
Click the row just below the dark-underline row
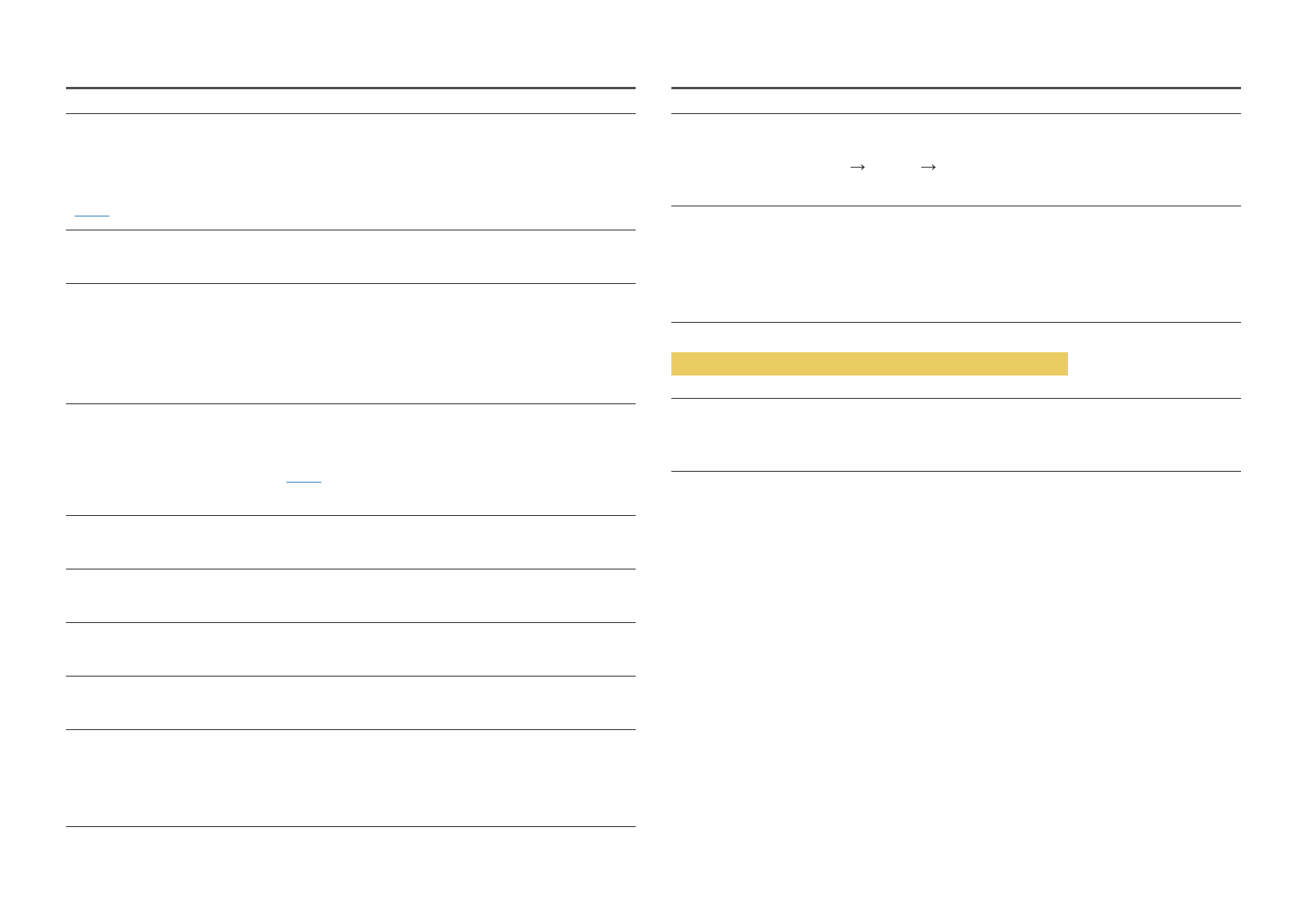[x=350, y=542]
